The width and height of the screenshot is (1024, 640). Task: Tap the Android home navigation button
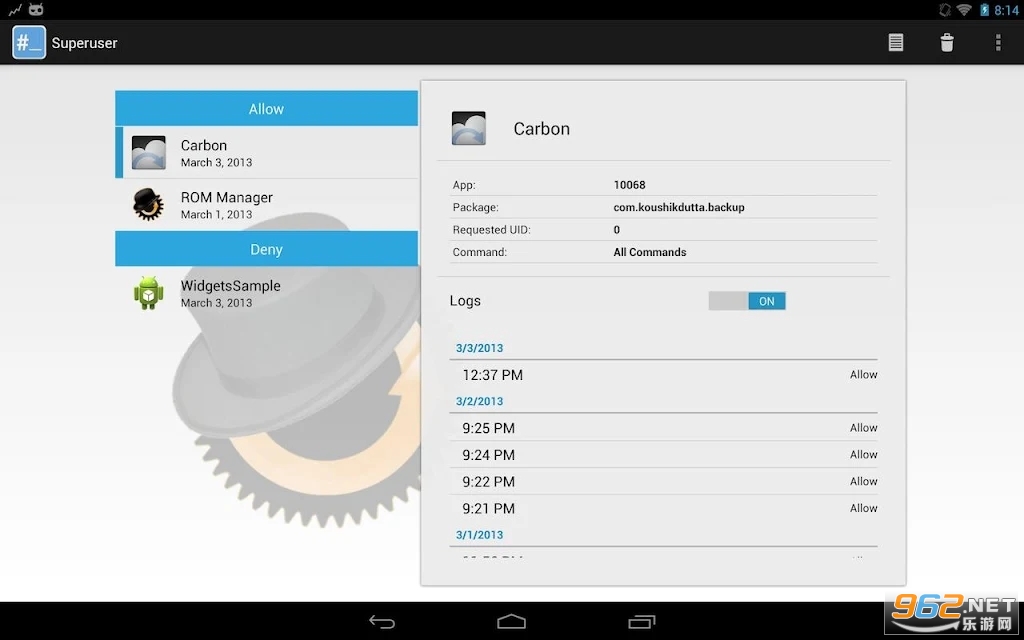coord(511,621)
